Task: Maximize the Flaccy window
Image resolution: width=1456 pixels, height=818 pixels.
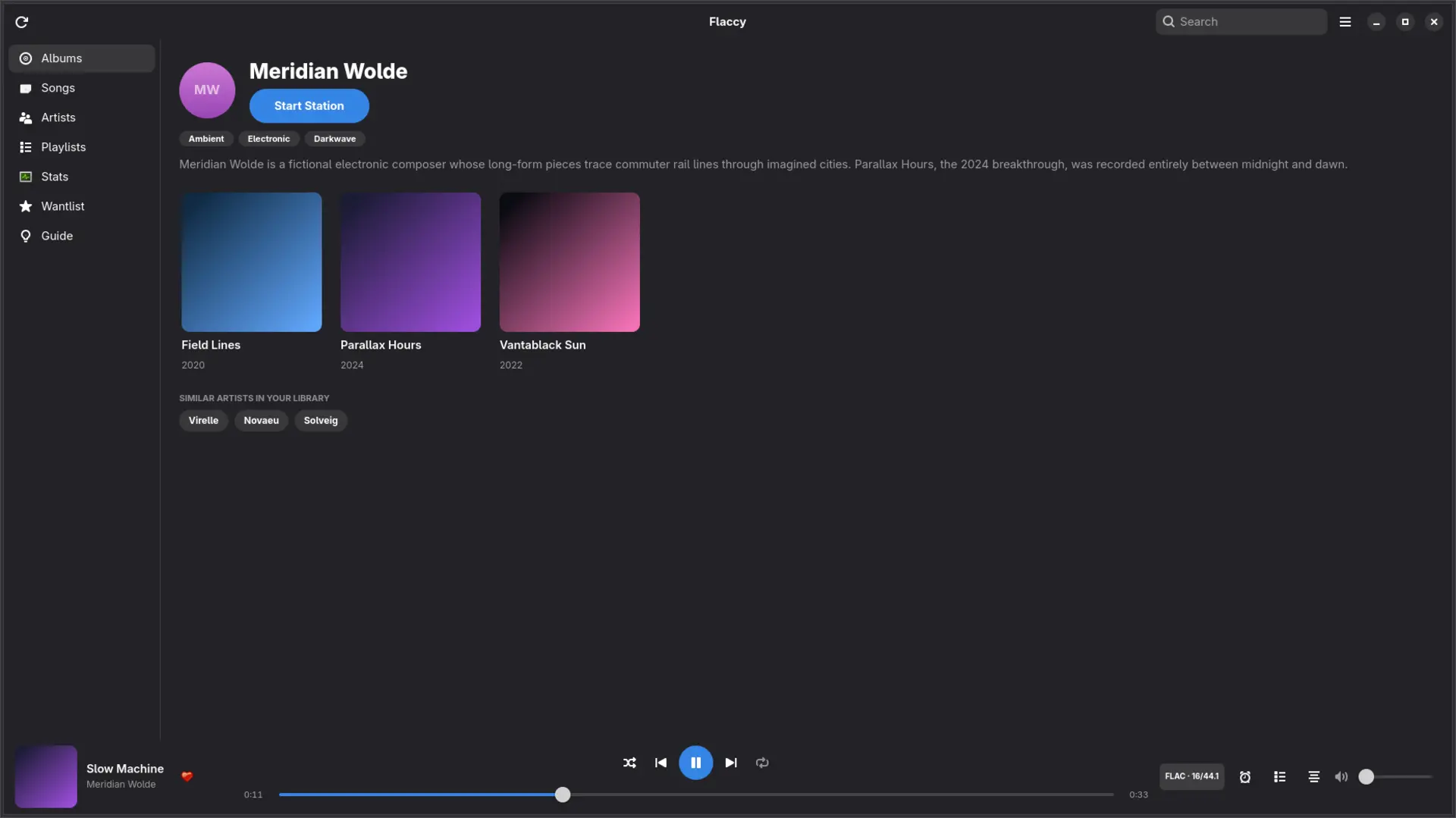Action: pos(1405,22)
